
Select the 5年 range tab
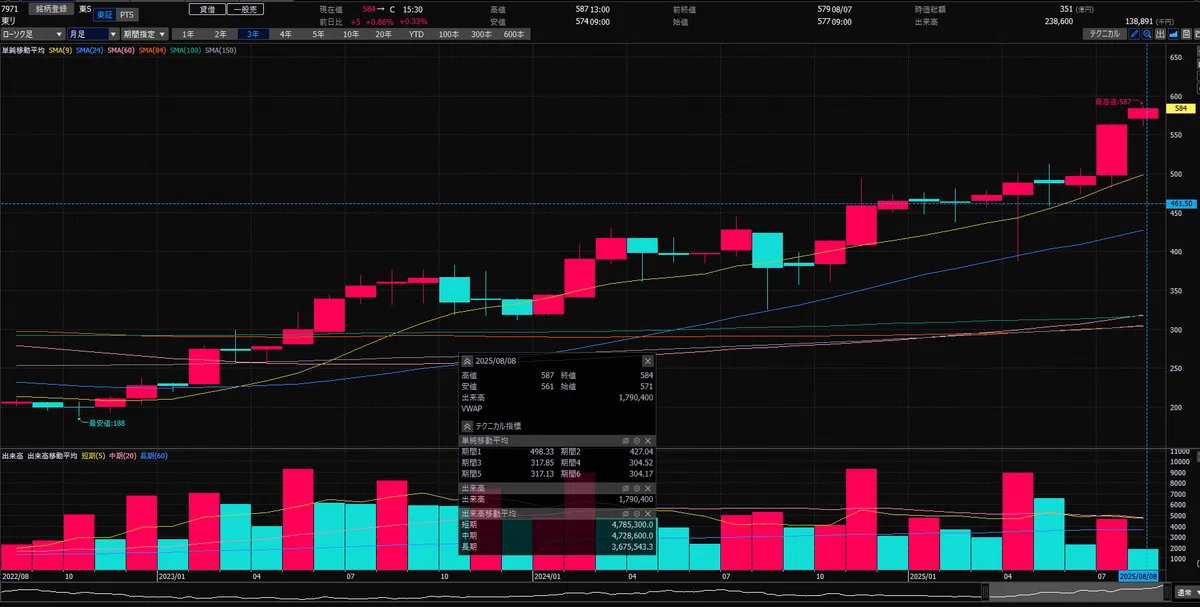coord(318,34)
